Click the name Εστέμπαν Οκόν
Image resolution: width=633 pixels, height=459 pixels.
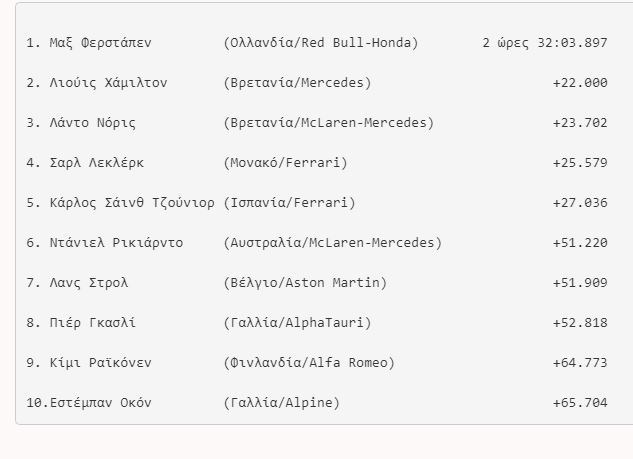pos(101,403)
